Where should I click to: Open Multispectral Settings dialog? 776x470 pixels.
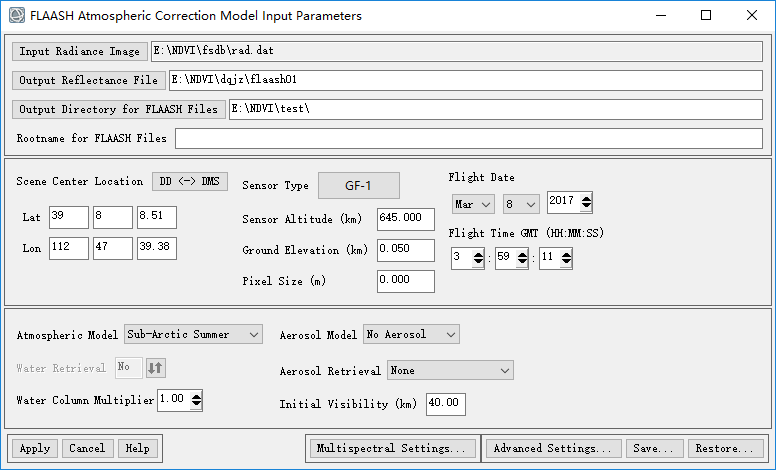pyautogui.click(x=391, y=449)
